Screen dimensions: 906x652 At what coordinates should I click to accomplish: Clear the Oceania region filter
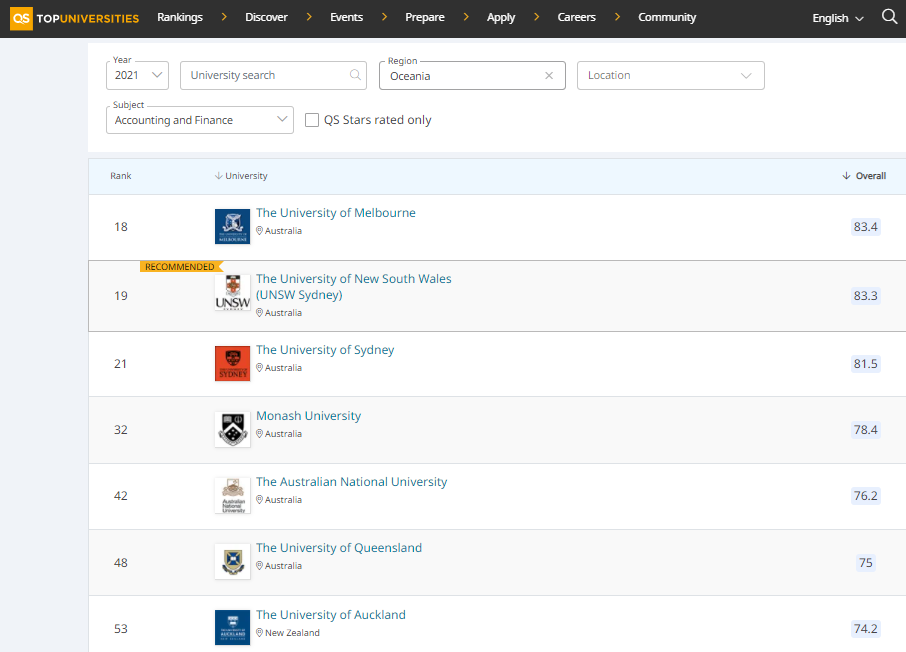pos(548,76)
